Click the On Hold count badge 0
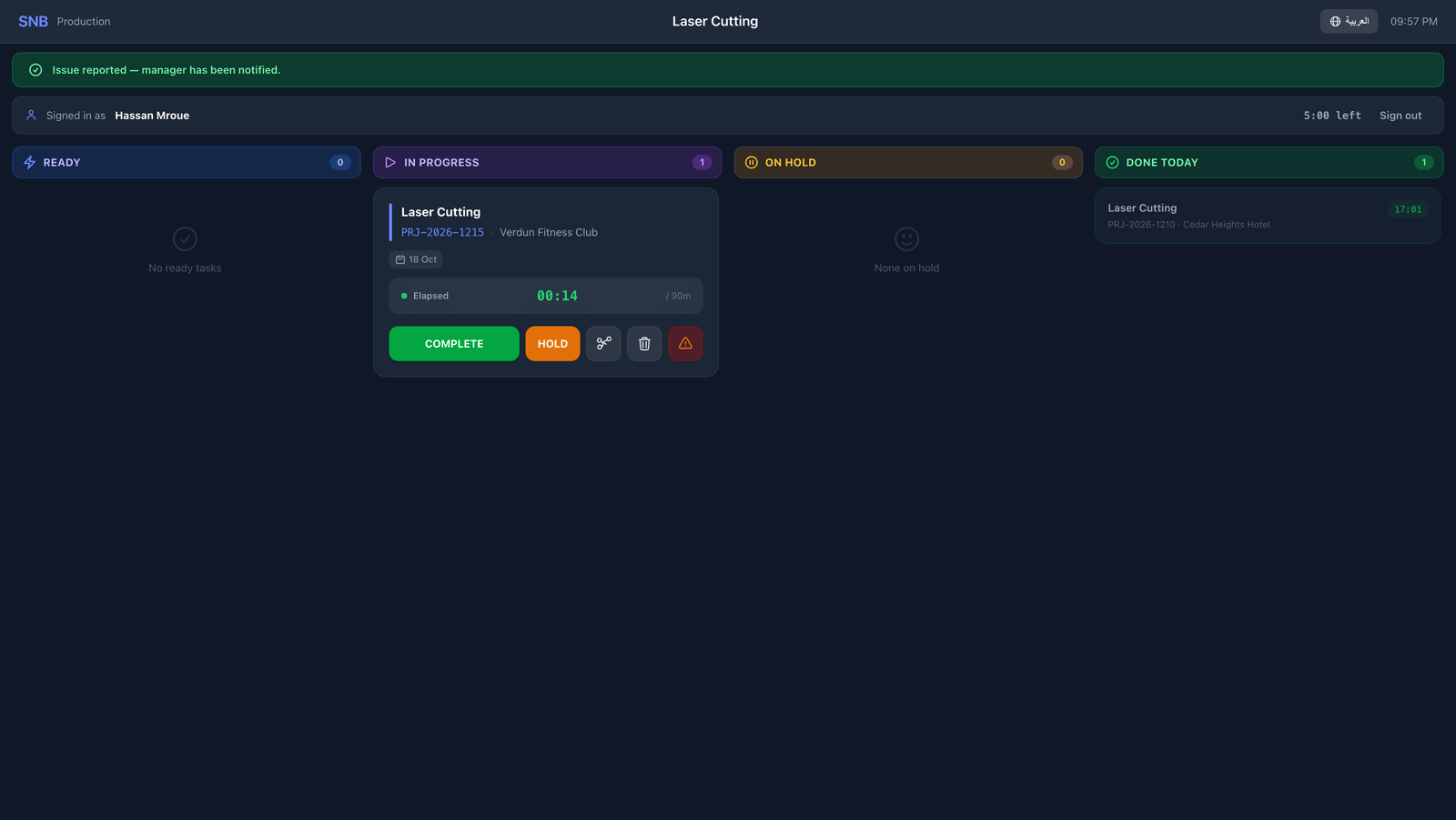This screenshot has width=1456, height=820. click(1062, 162)
